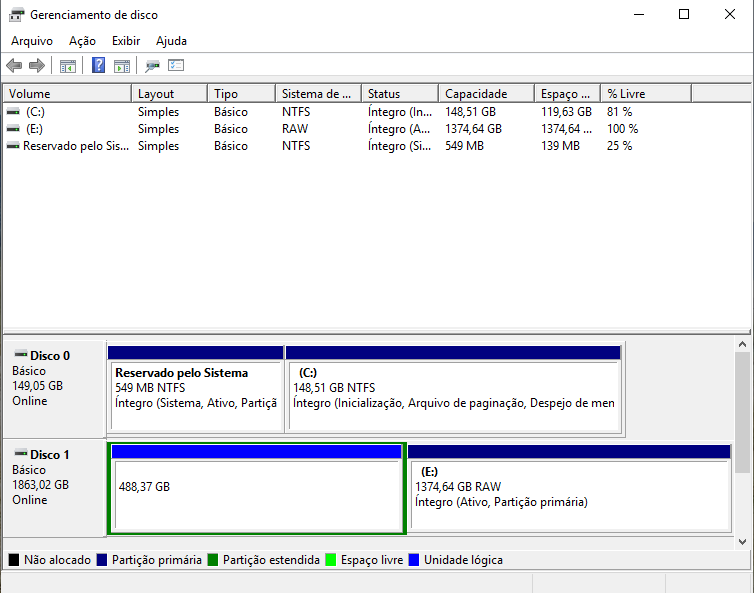Click drive icon beside Reservado pelo Sis row
This screenshot has width=754, height=593.
pos(13,146)
